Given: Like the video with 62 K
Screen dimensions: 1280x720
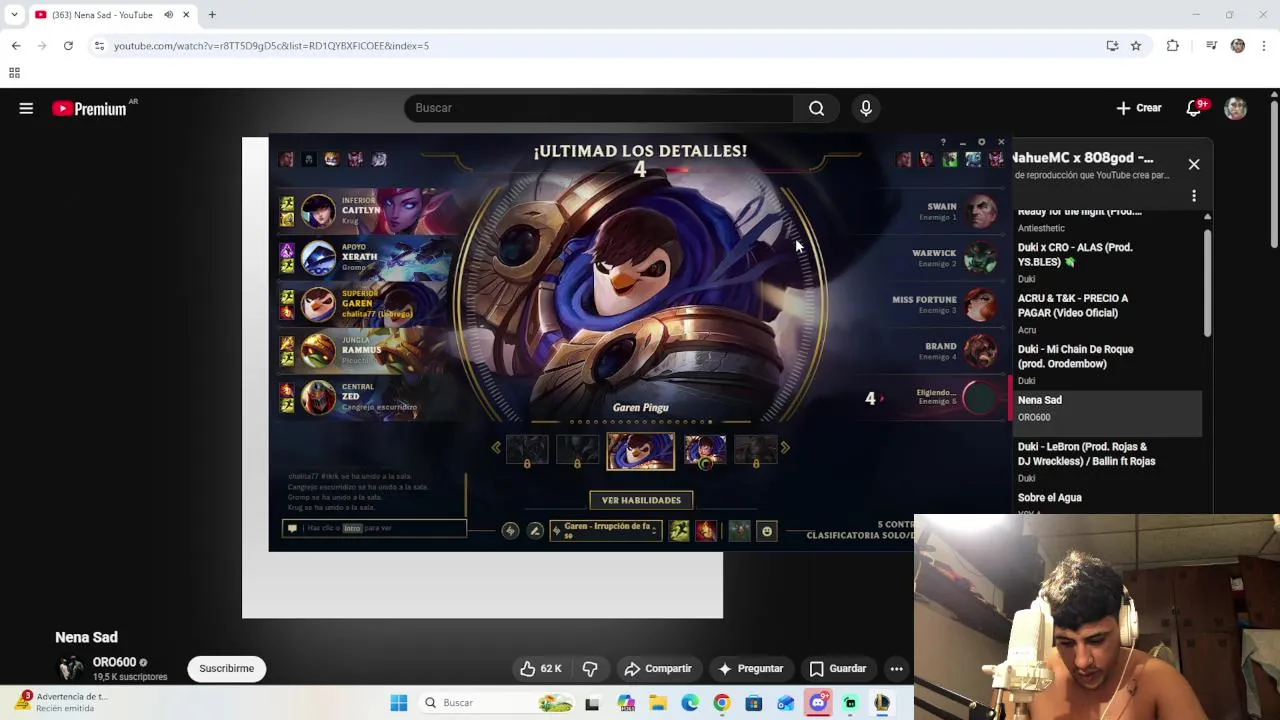Looking at the screenshot, I should coord(540,668).
